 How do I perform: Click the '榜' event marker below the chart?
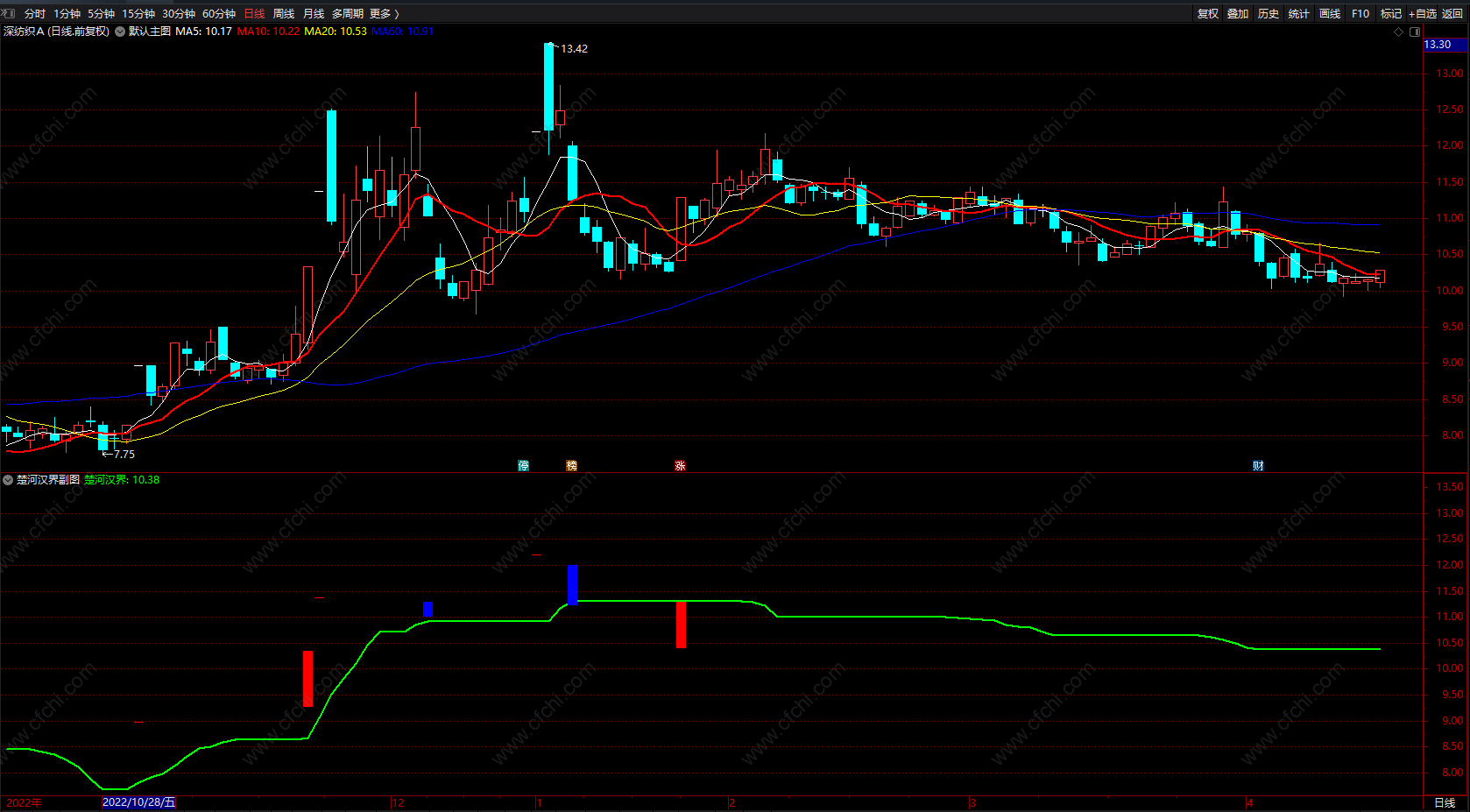[x=571, y=466]
